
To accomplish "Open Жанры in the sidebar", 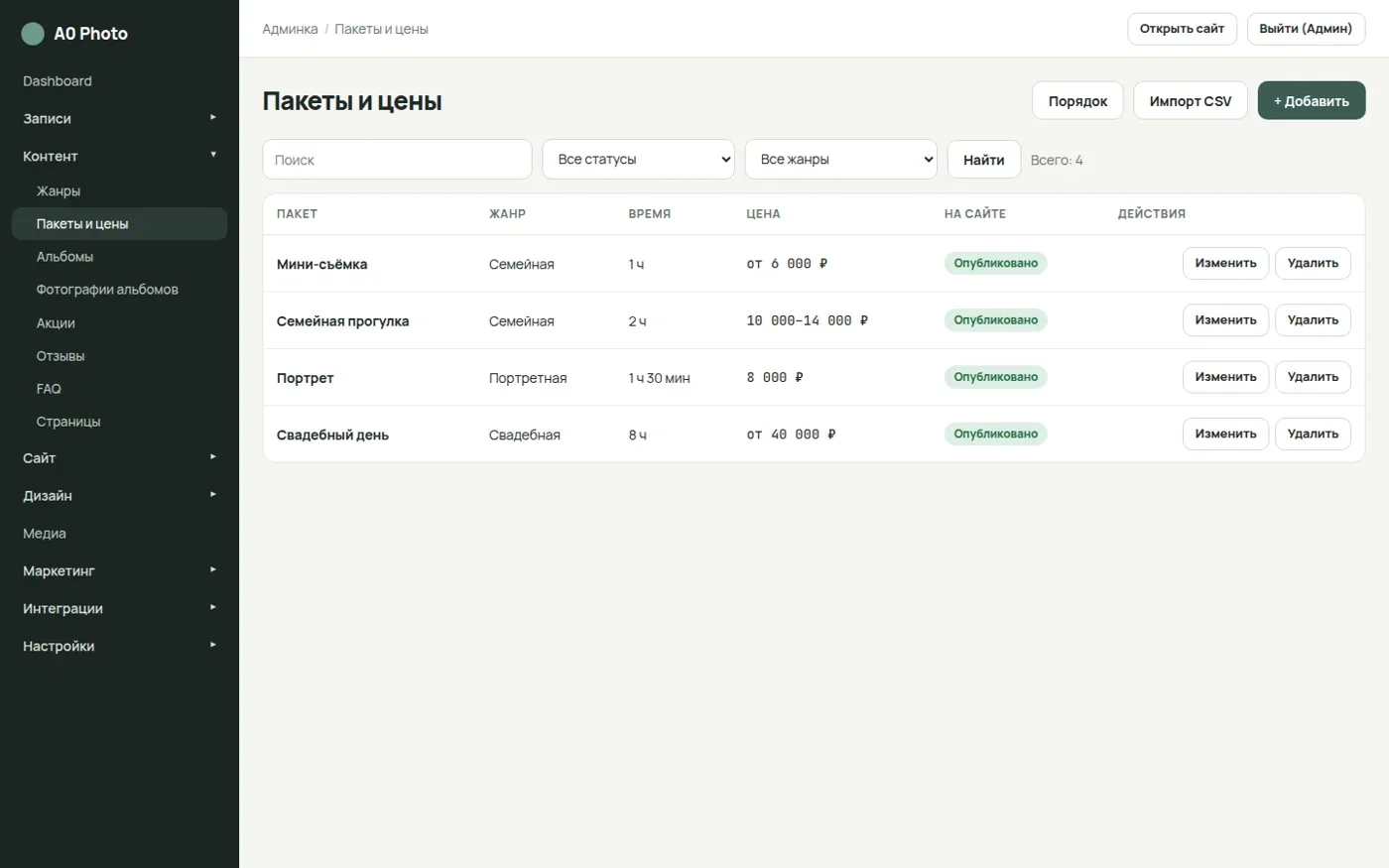I will (x=119, y=191).
